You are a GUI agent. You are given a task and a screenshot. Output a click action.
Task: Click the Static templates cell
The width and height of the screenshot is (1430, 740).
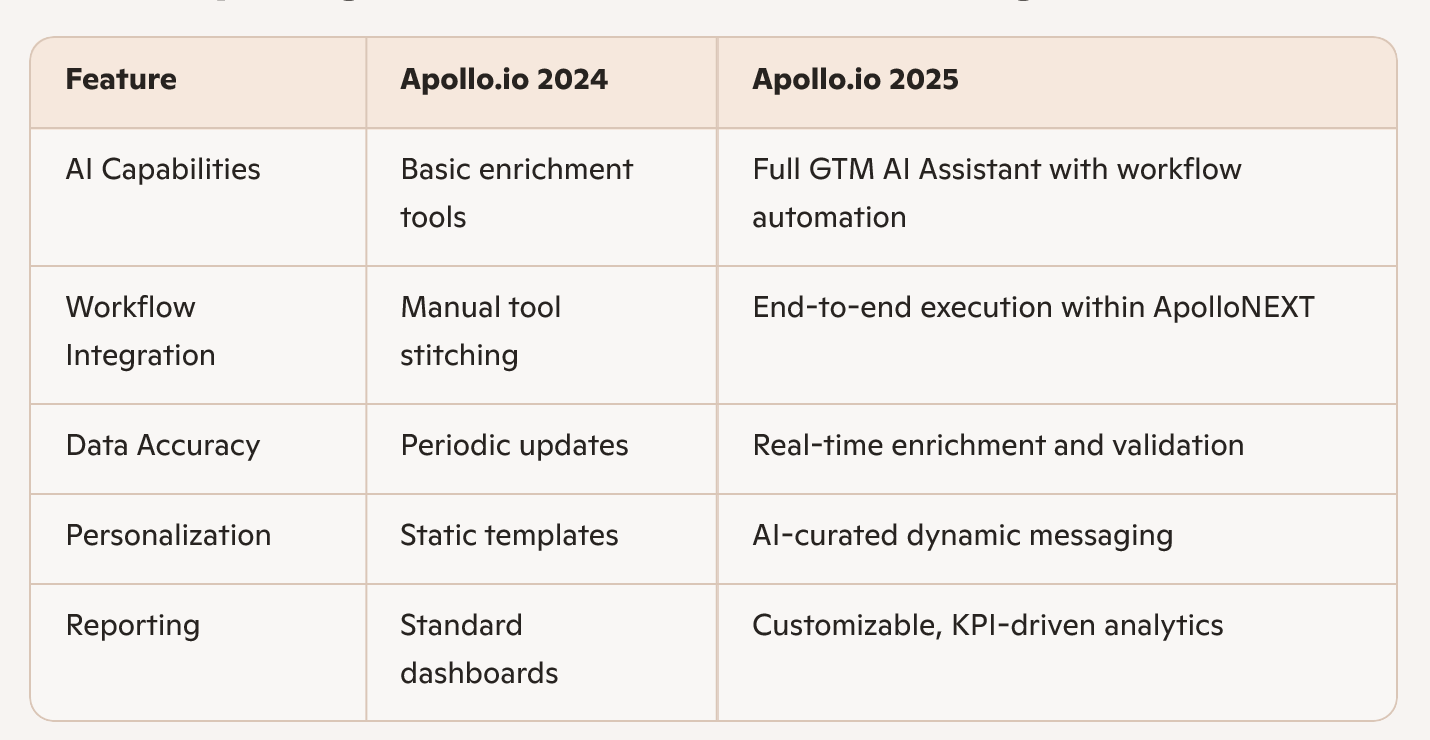click(x=509, y=535)
